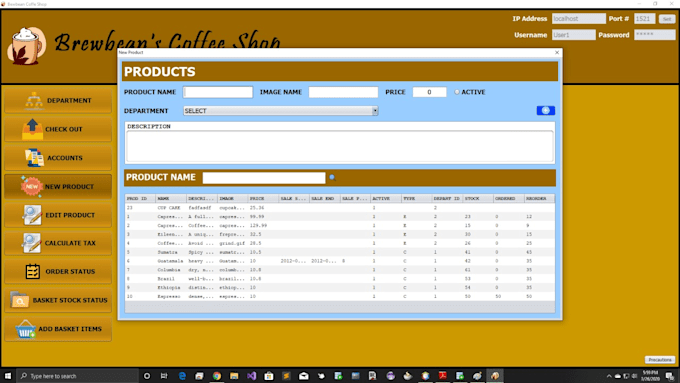Viewport: 680px width, 383px height.
Task: Sort by the PROD ID column header
Action: (140, 199)
